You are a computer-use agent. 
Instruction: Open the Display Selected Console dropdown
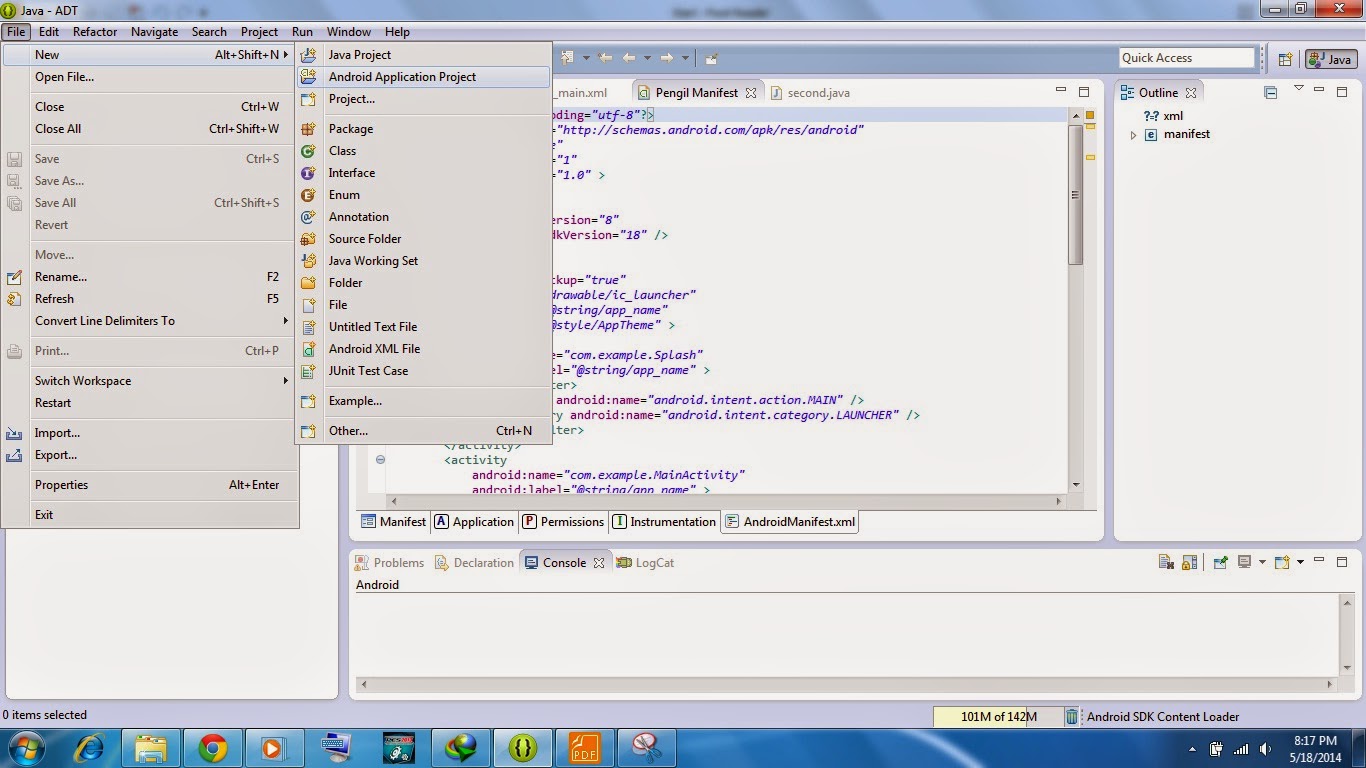pos(1262,562)
